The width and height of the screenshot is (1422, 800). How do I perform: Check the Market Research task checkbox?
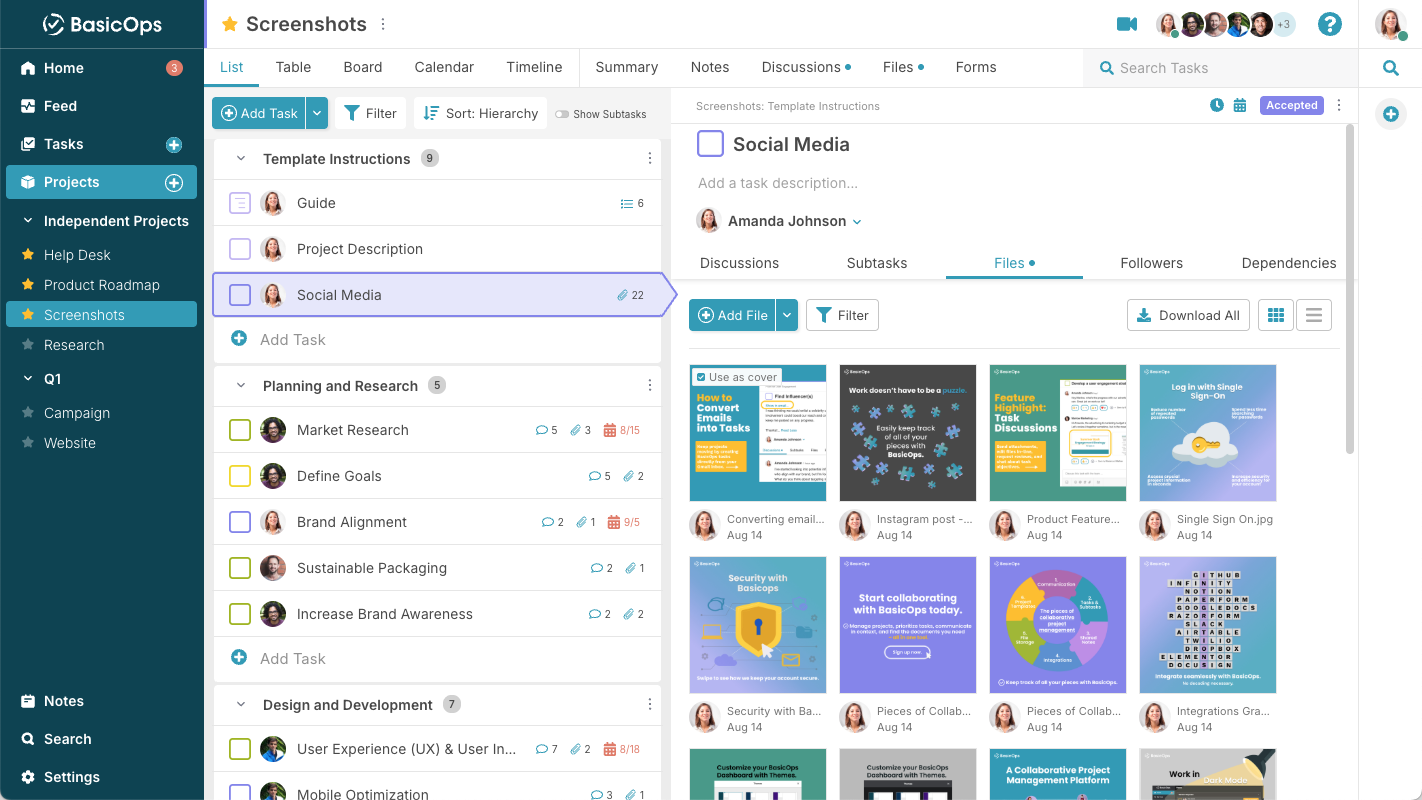click(x=240, y=430)
